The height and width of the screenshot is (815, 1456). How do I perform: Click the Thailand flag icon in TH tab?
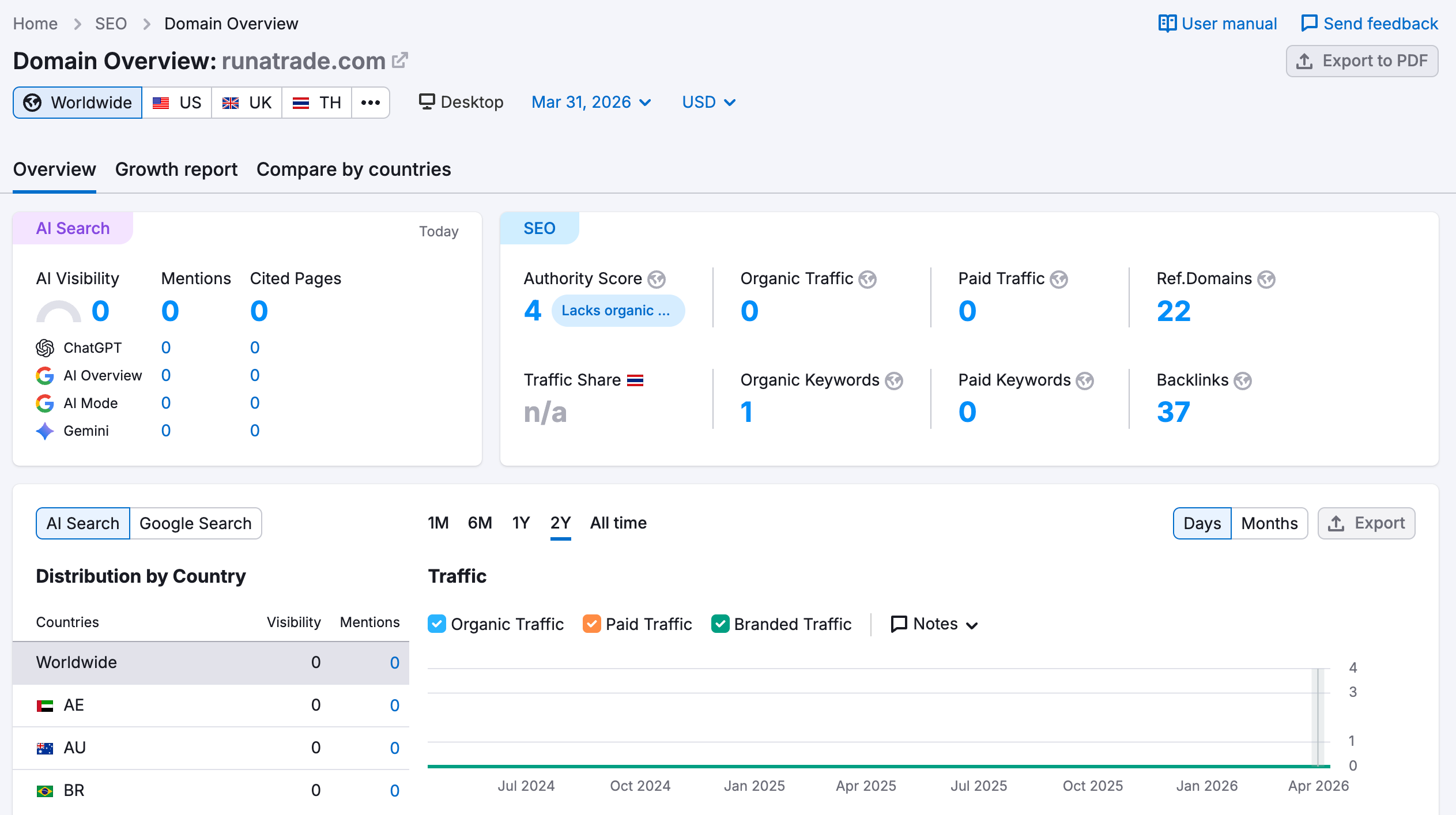coord(301,103)
